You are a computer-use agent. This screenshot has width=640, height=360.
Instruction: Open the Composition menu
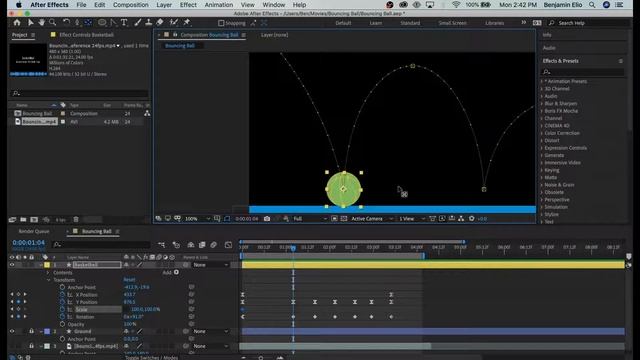click(131, 5)
